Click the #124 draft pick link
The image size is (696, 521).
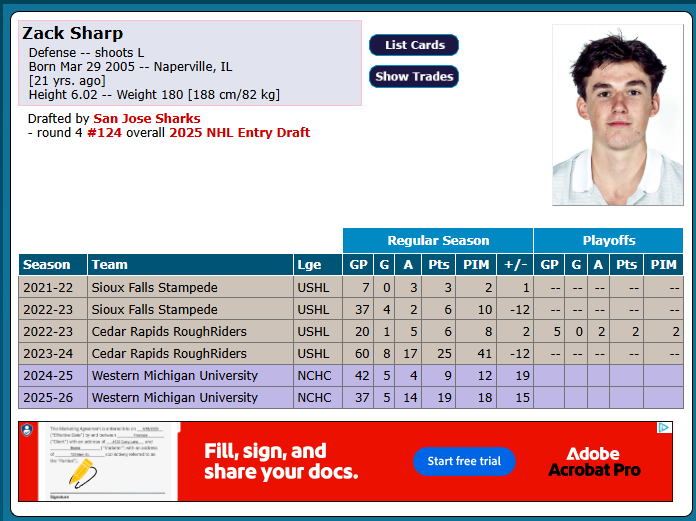click(104, 133)
